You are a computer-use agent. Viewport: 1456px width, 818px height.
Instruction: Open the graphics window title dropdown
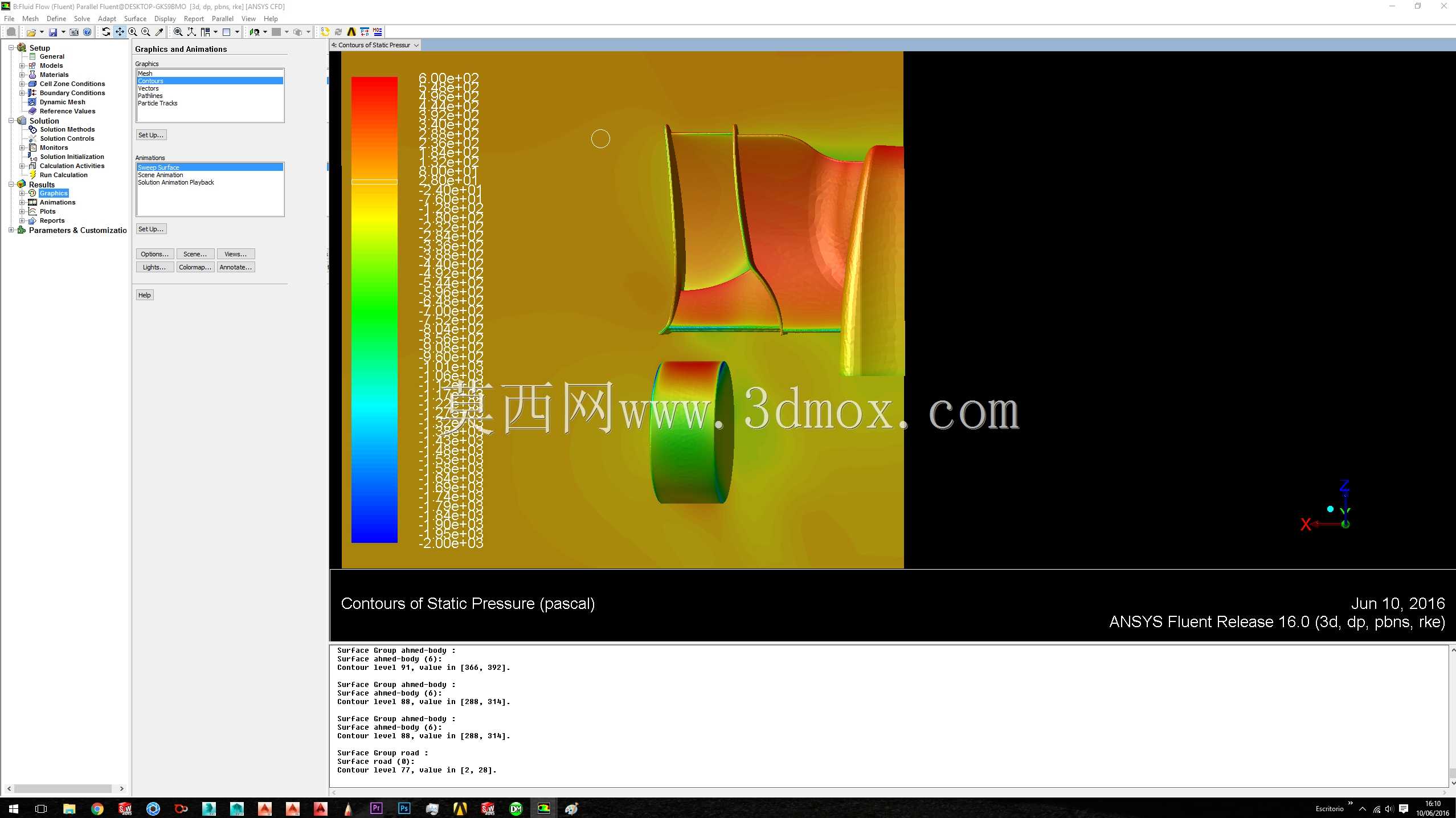pos(416,45)
